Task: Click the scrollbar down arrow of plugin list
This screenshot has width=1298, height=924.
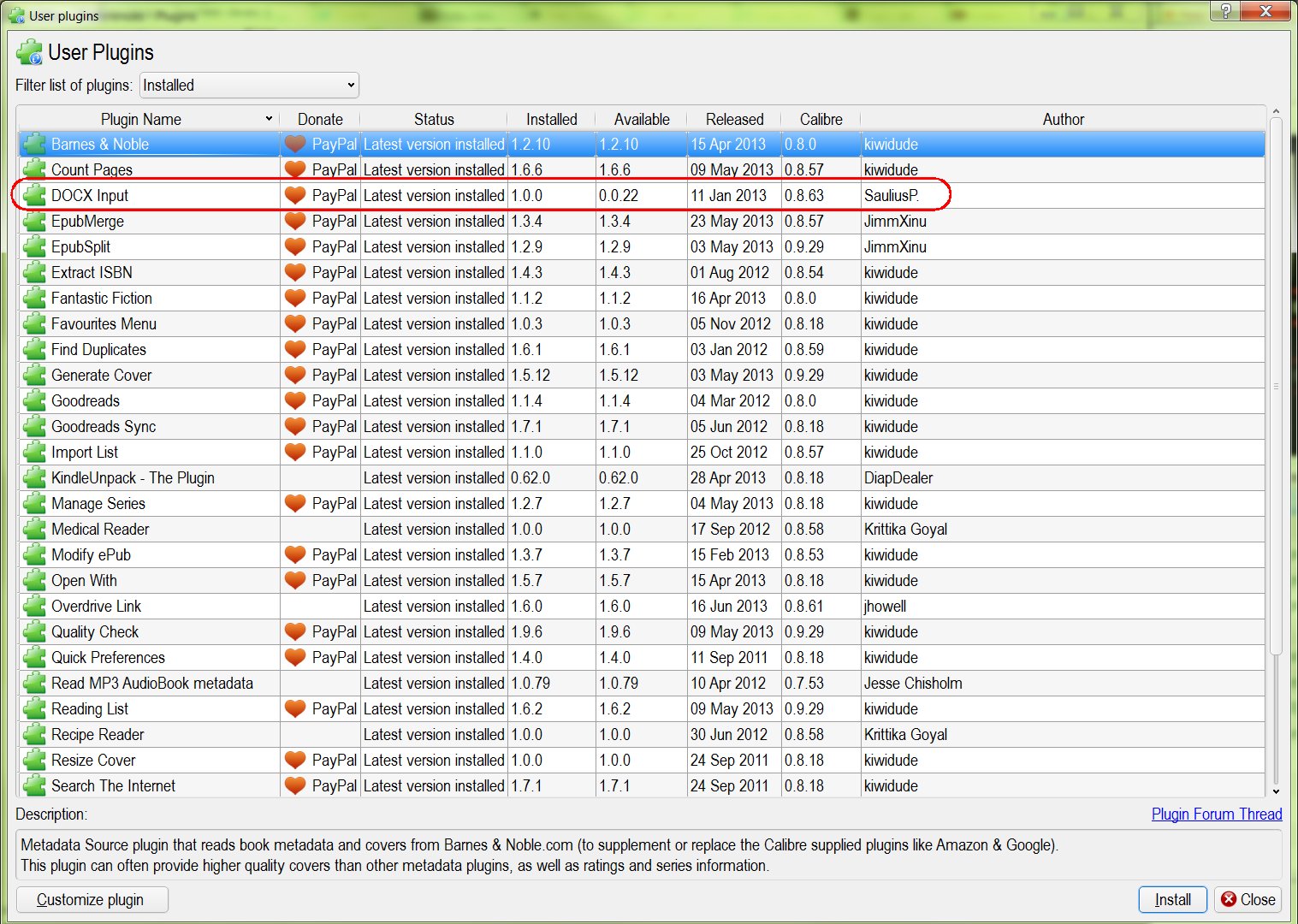Action: (1276, 791)
